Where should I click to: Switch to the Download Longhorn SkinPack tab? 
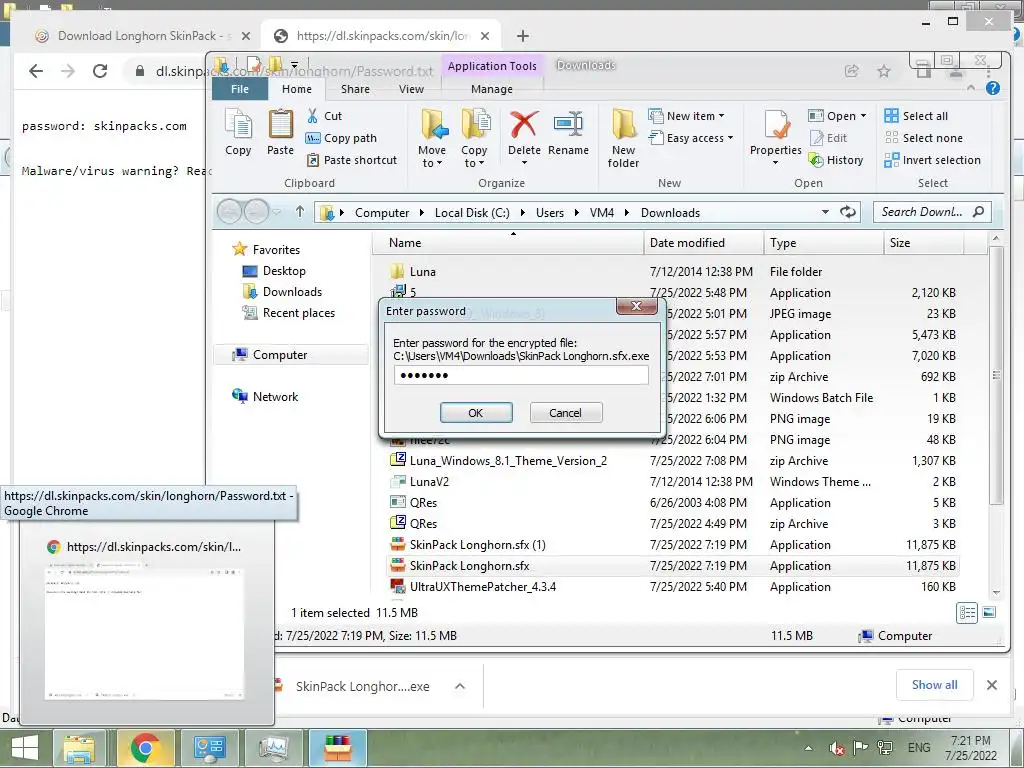pos(143,36)
